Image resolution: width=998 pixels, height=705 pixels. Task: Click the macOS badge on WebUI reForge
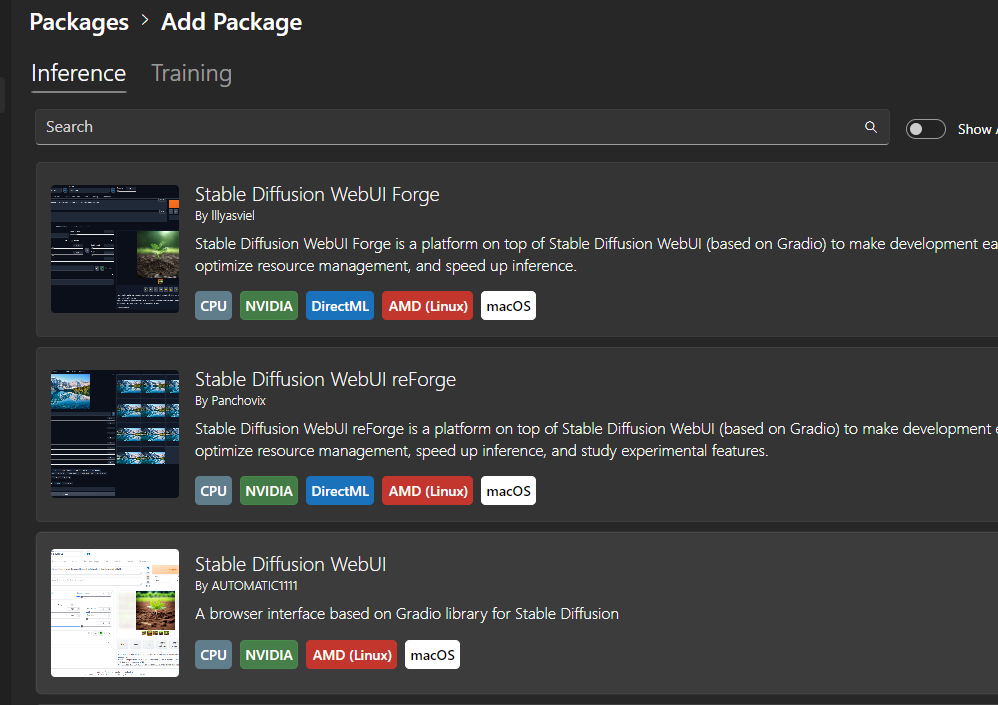509,491
